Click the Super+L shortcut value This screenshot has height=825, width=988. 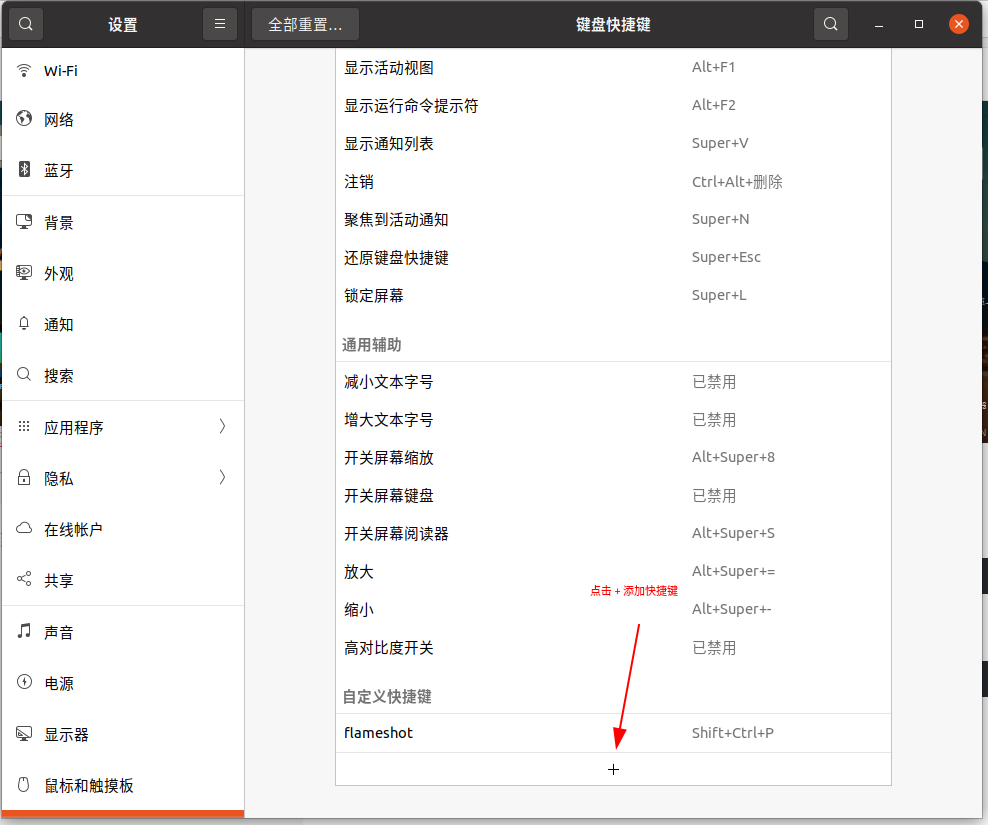719,295
